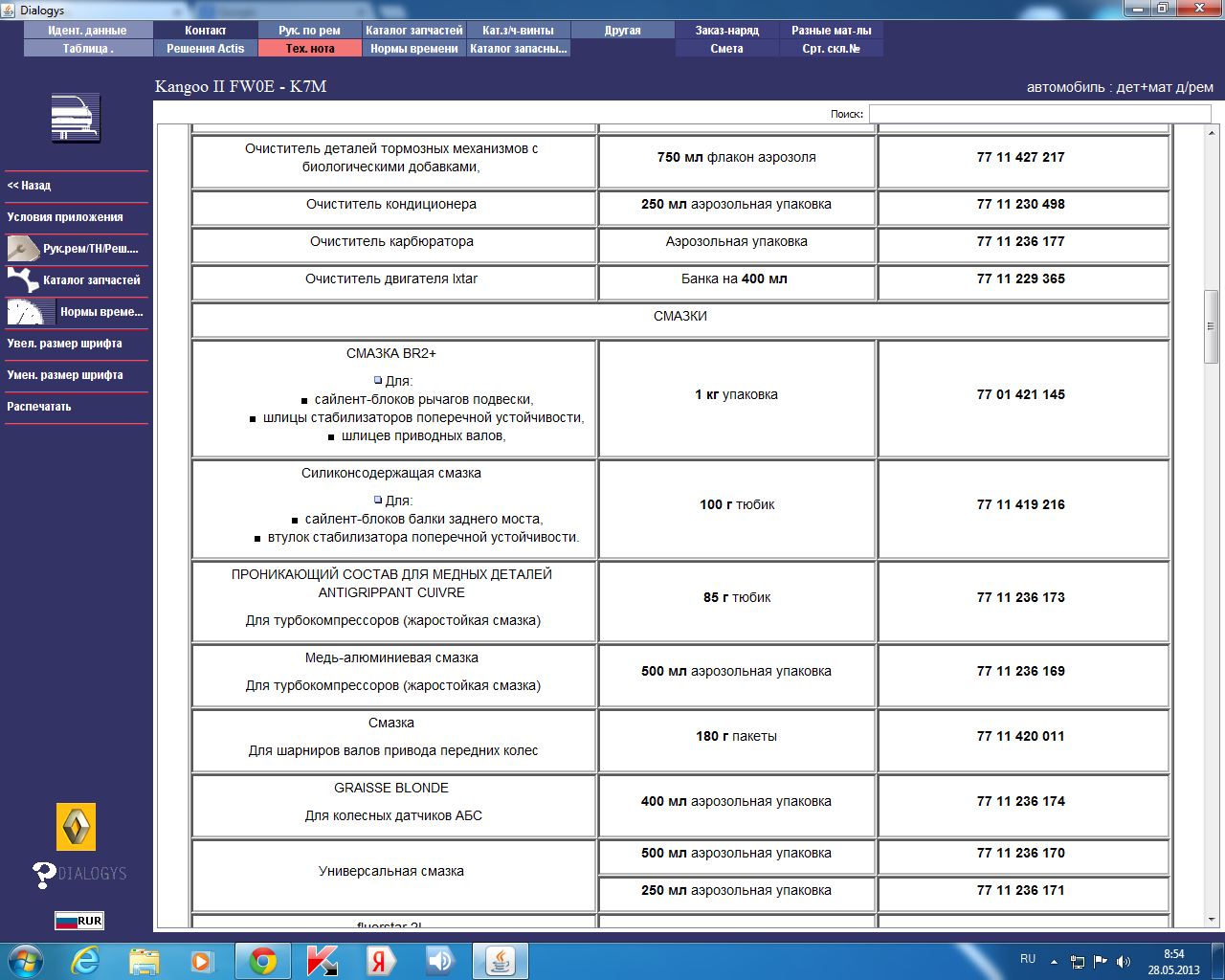
Task: Open the Решения Actis tab
Action: pos(206,49)
